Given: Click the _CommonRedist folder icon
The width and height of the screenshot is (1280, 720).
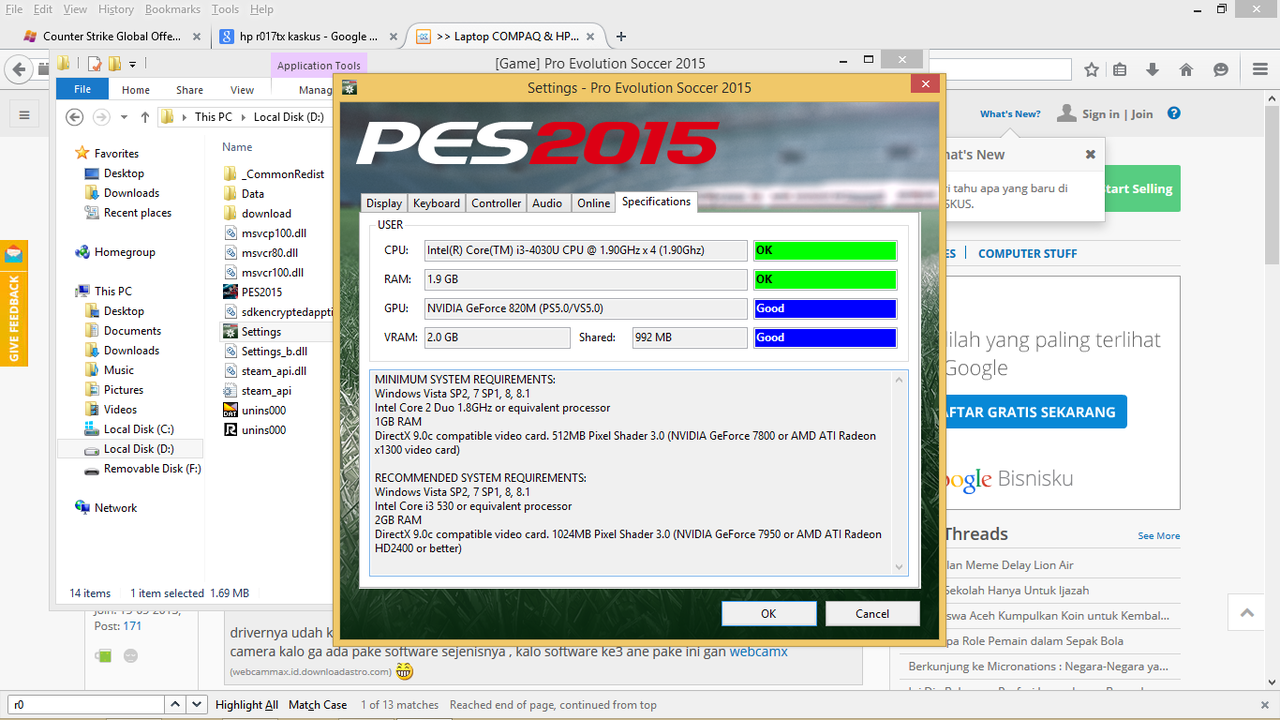Looking at the screenshot, I should [x=231, y=174].
